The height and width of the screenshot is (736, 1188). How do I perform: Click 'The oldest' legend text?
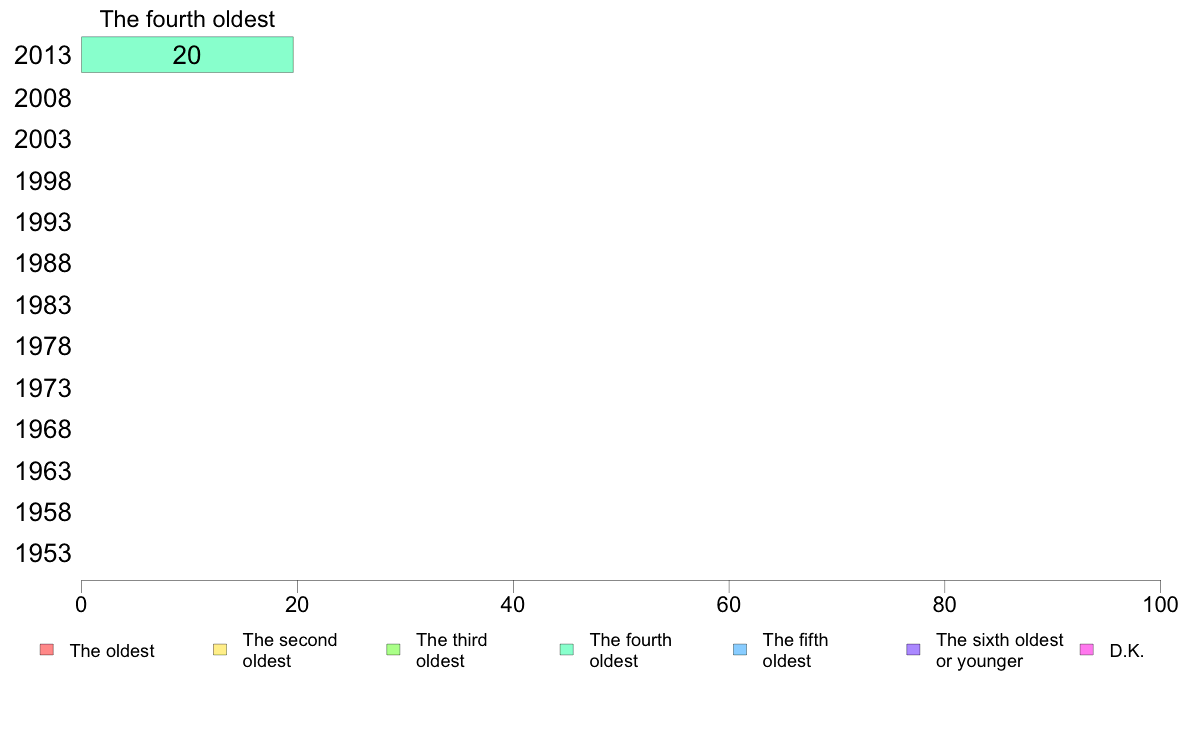click(x=112, y=651)
